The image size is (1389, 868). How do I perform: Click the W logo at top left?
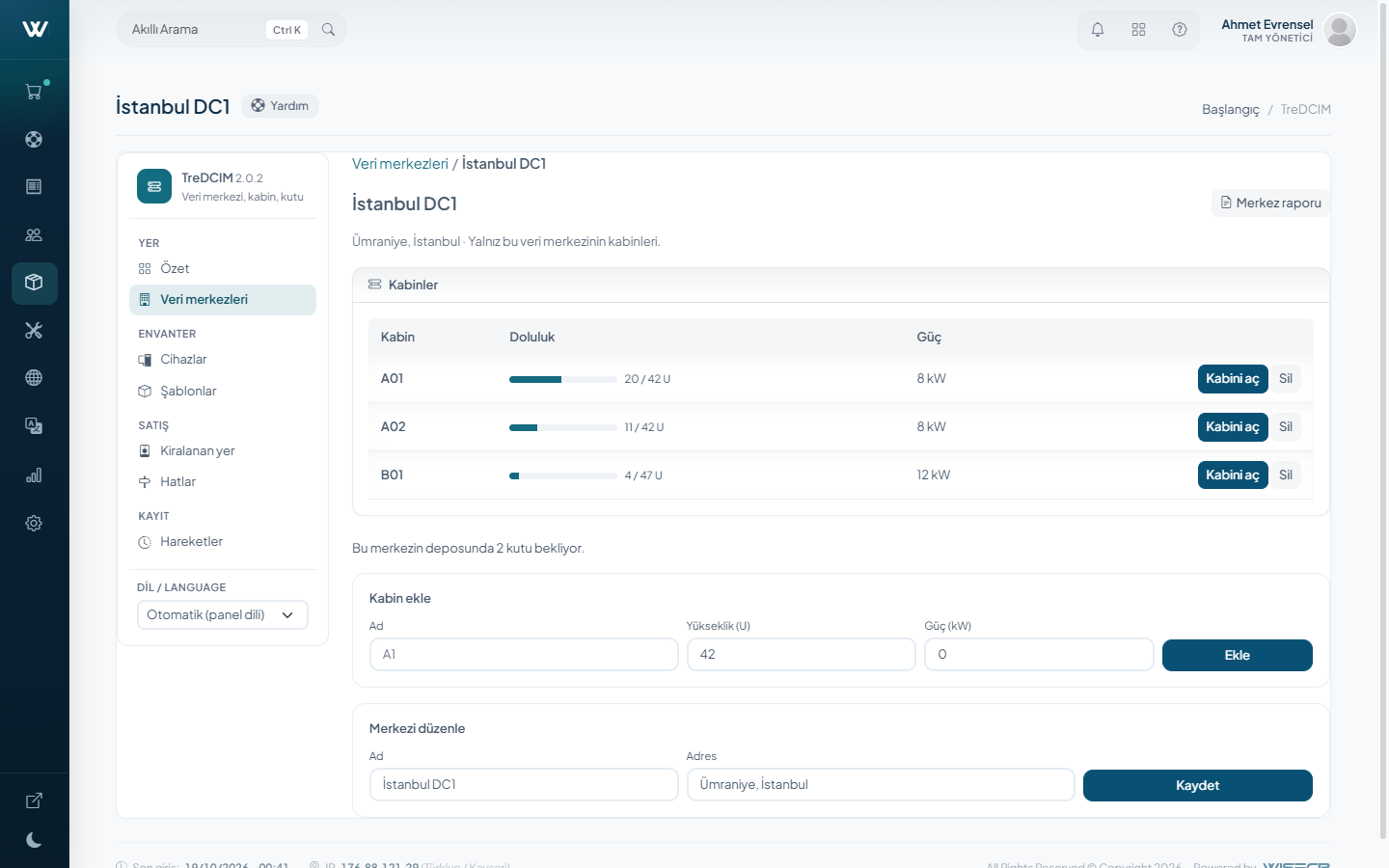click(35, 29)
